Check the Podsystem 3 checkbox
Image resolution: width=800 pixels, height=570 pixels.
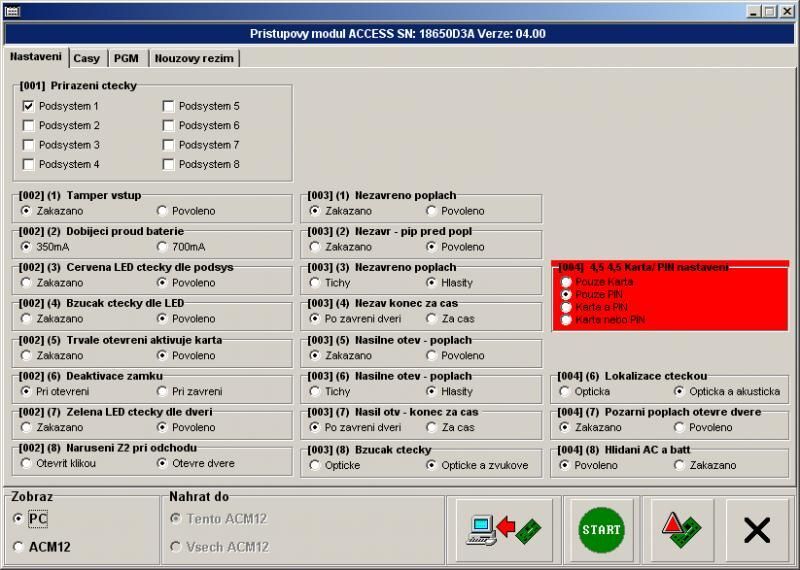point(29,145)
